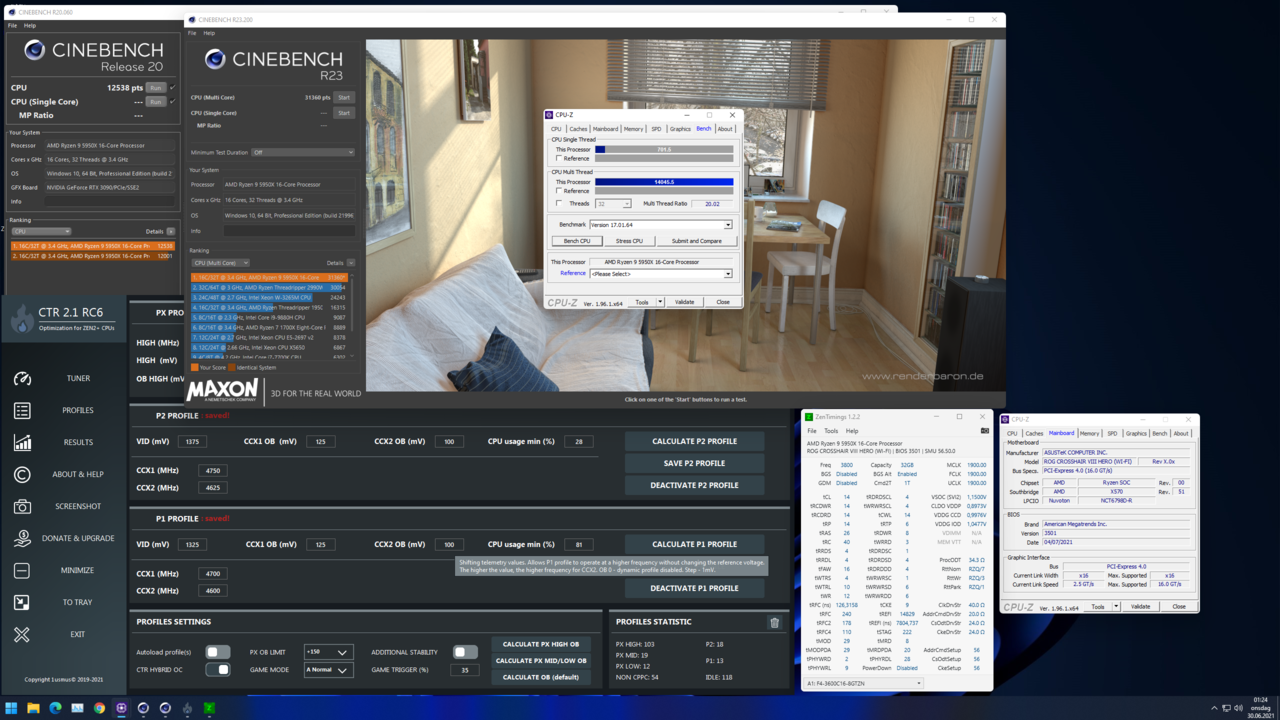This screenshot has height=720, width=1280.
Task: Click the Calculate P2 Profile button
Action: click(694, 441)
